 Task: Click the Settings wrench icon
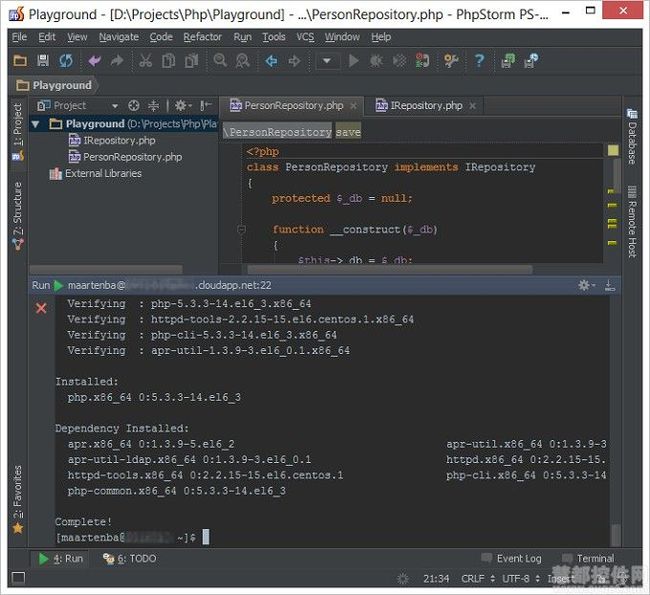click(451, 61)
